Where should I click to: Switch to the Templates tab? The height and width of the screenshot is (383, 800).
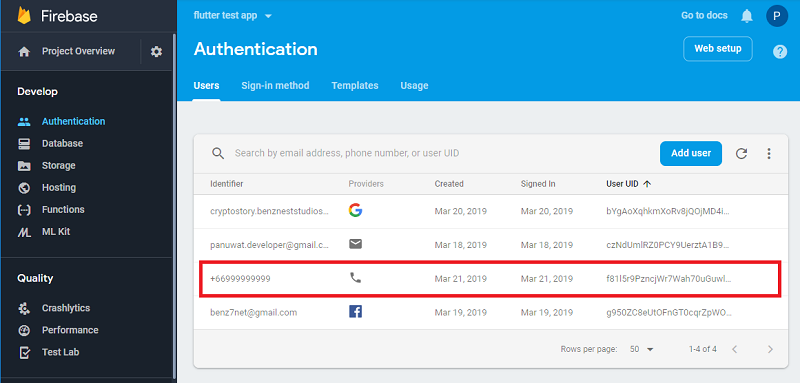pos(355,86)
